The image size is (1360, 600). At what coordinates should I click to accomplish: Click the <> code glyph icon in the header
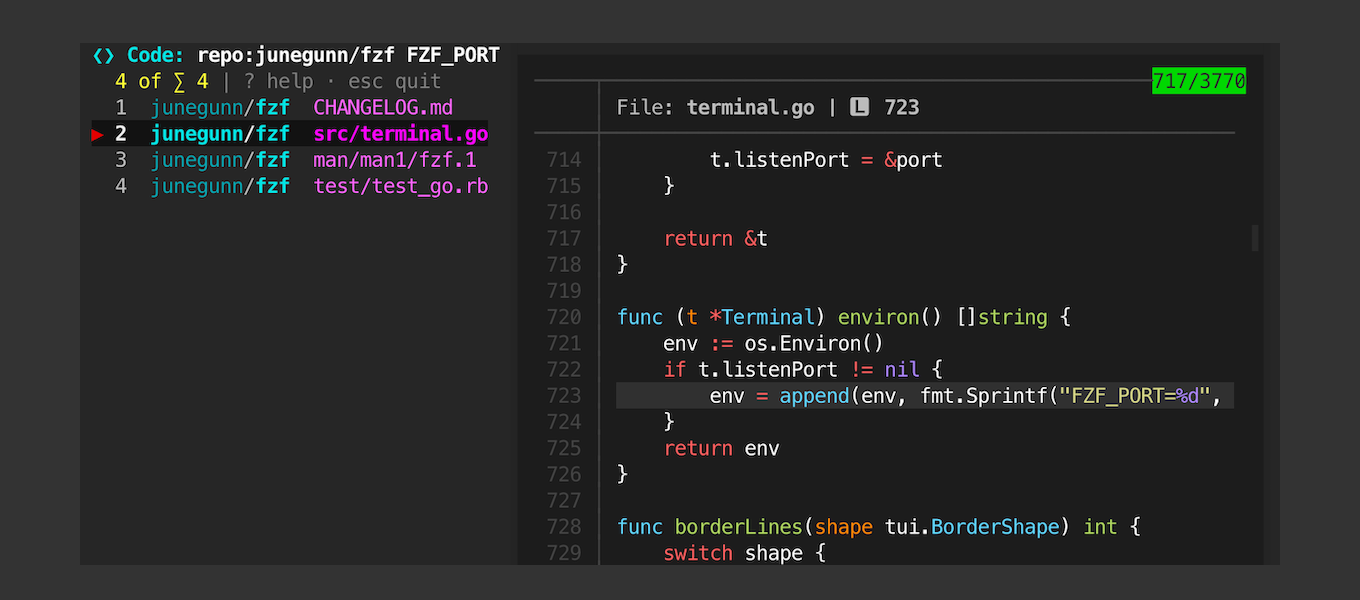tap(103, 55)
